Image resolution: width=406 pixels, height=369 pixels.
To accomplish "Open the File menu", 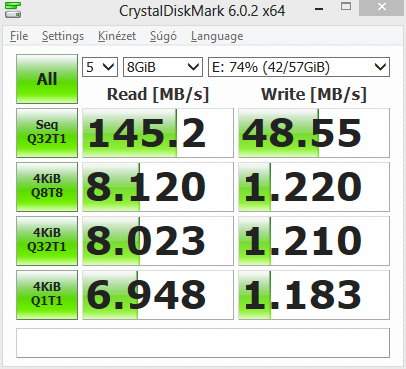I will coord(19,36).
